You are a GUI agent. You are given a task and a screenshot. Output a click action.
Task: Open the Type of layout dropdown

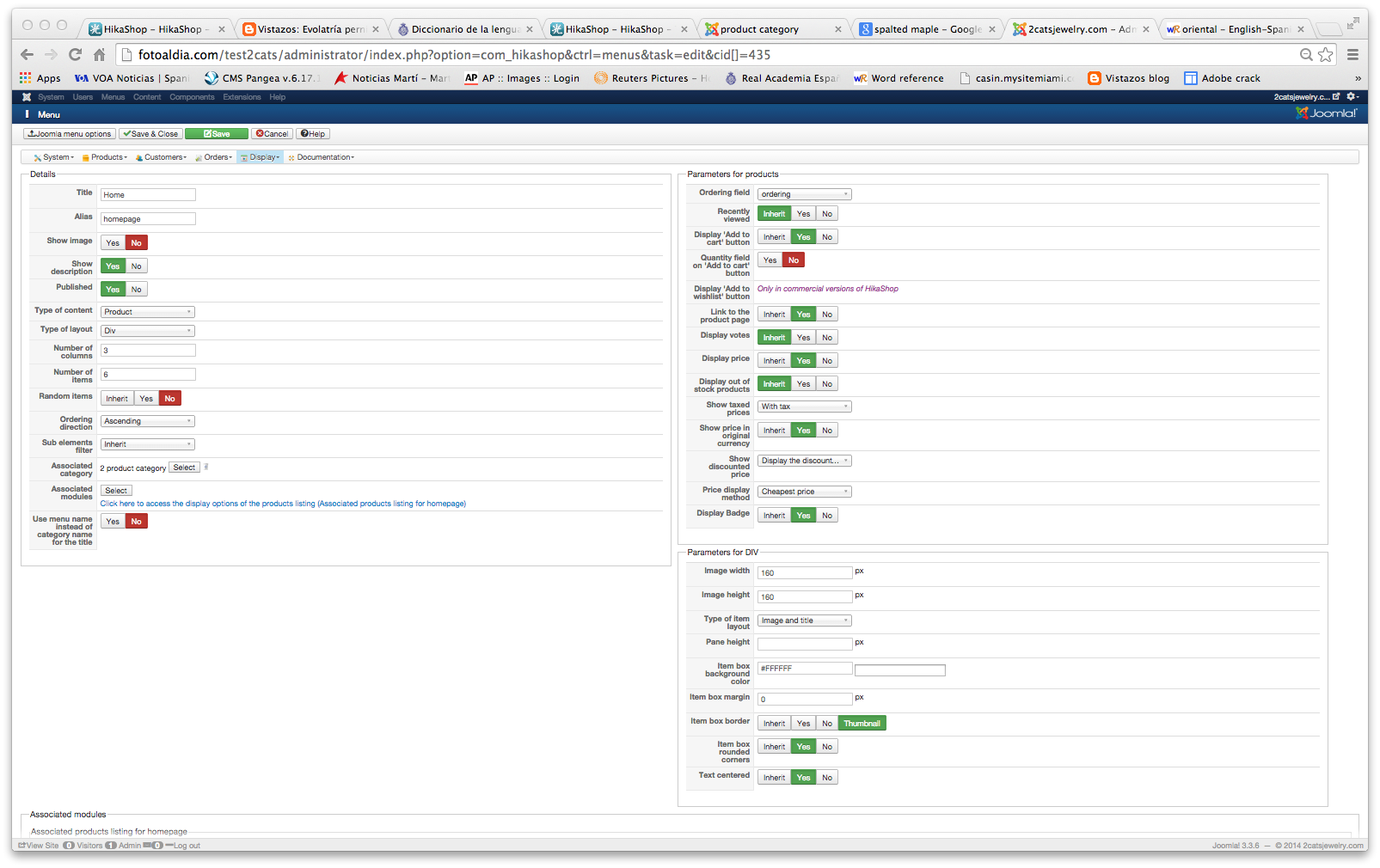[148, 331]
